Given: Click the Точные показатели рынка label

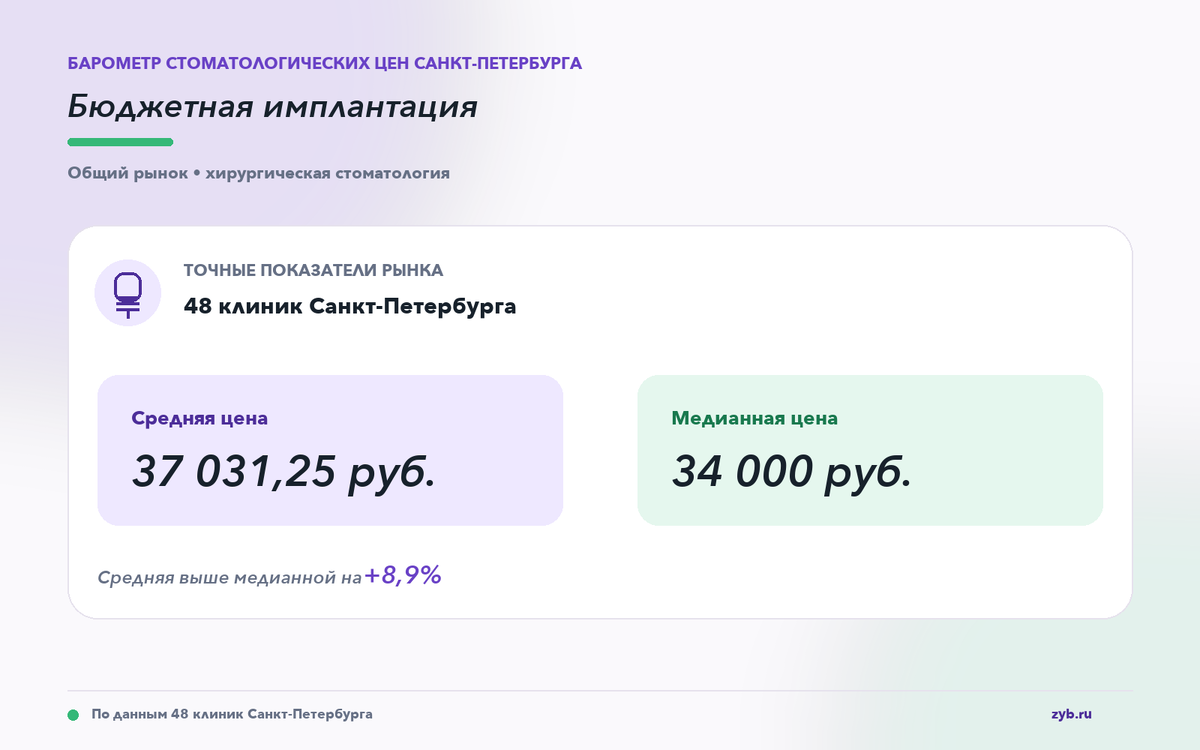Looking at the screenshot, I should tap(313, 270).
